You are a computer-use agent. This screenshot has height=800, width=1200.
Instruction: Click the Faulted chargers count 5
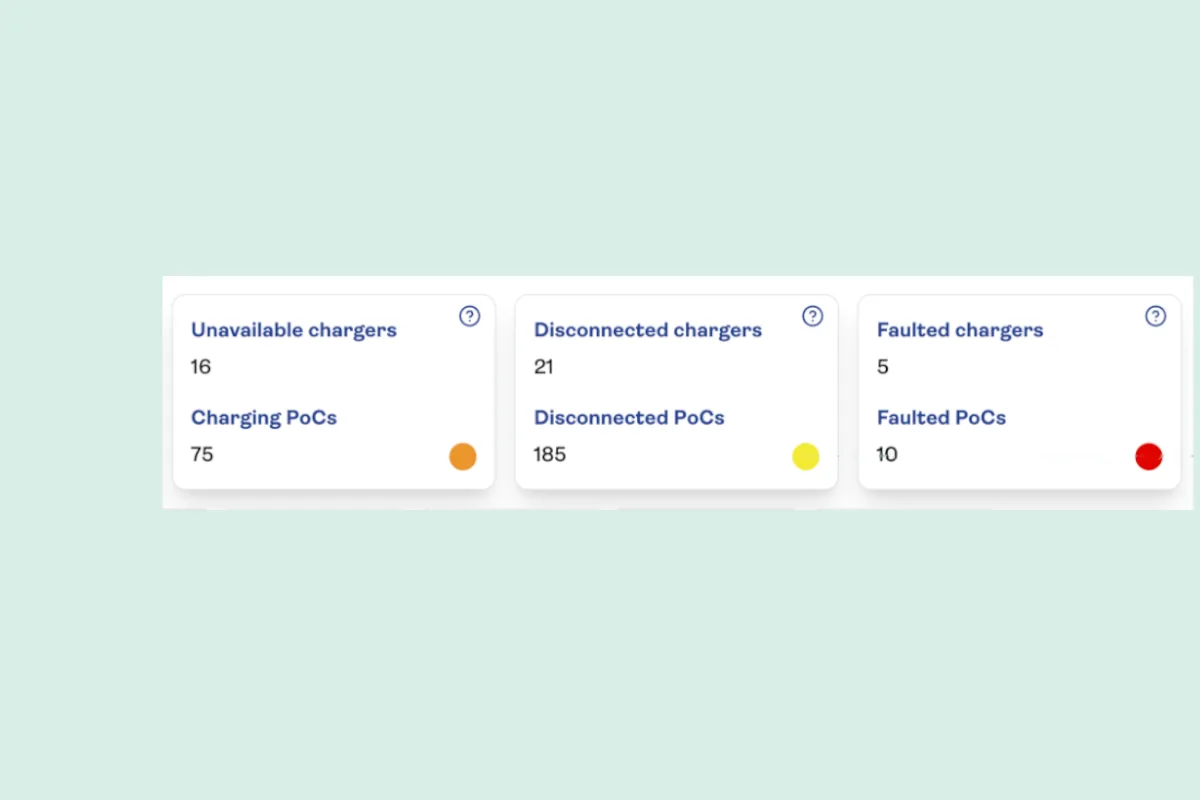pos(883,367)
